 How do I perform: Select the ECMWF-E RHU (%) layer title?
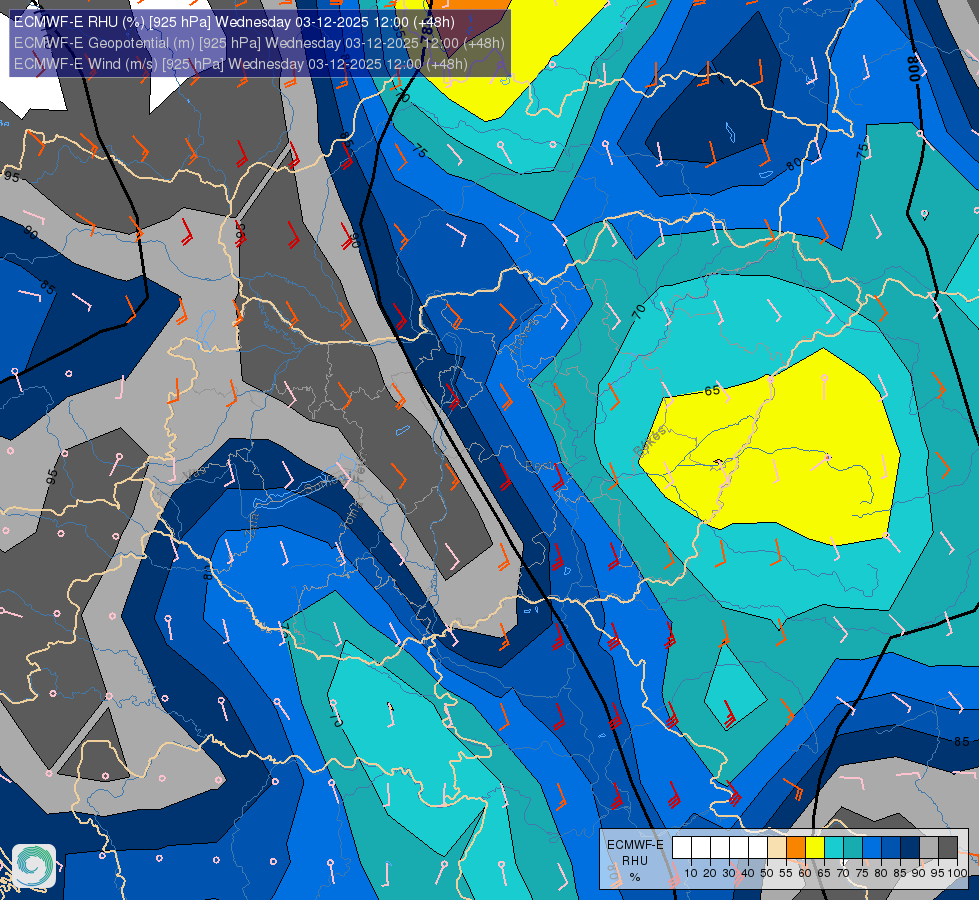(x=234, y=22)
